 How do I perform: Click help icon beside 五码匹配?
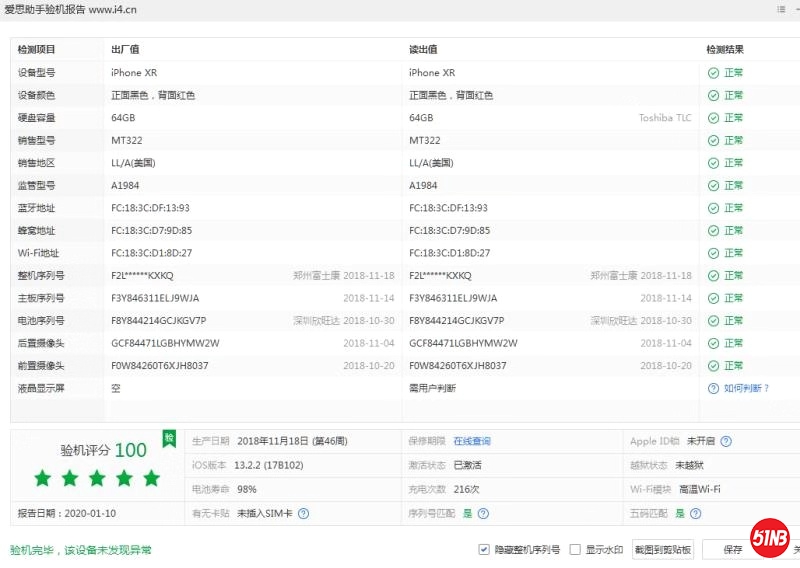click(695, 514)
